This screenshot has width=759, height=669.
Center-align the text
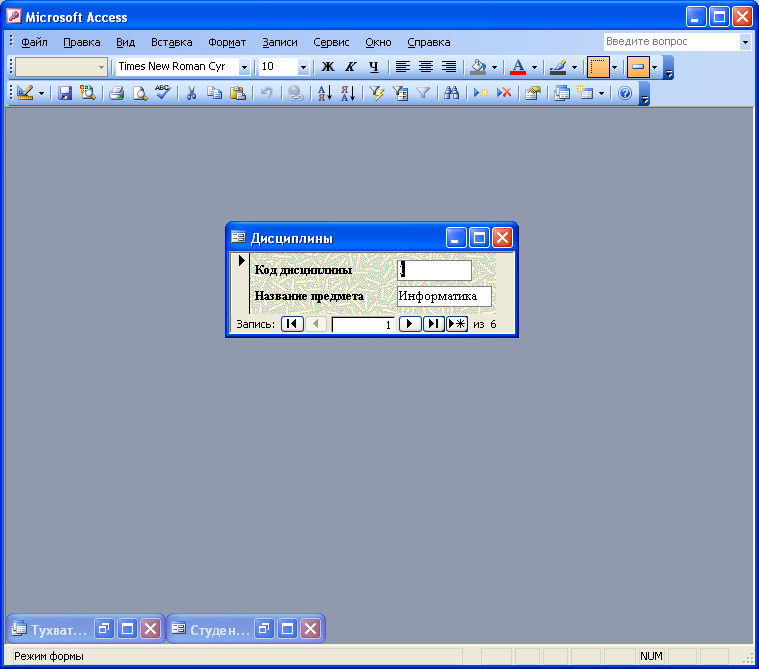[x=426, y=66]
